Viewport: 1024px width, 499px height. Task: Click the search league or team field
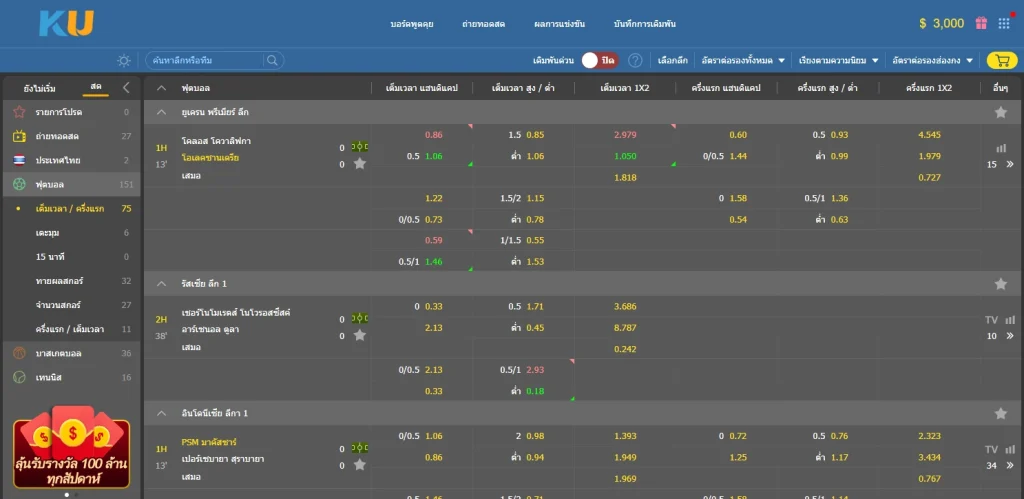(206, 61)
